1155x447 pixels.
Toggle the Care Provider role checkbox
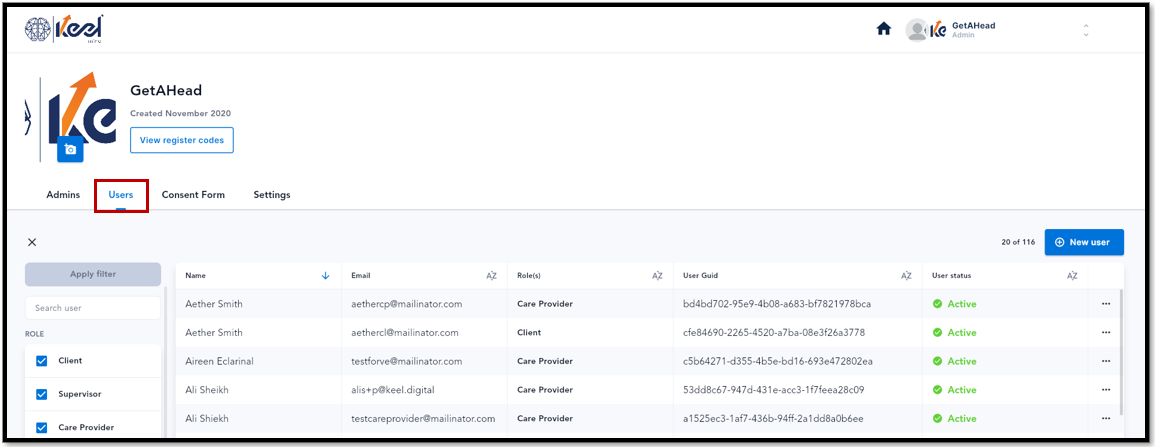coord(42,427)
